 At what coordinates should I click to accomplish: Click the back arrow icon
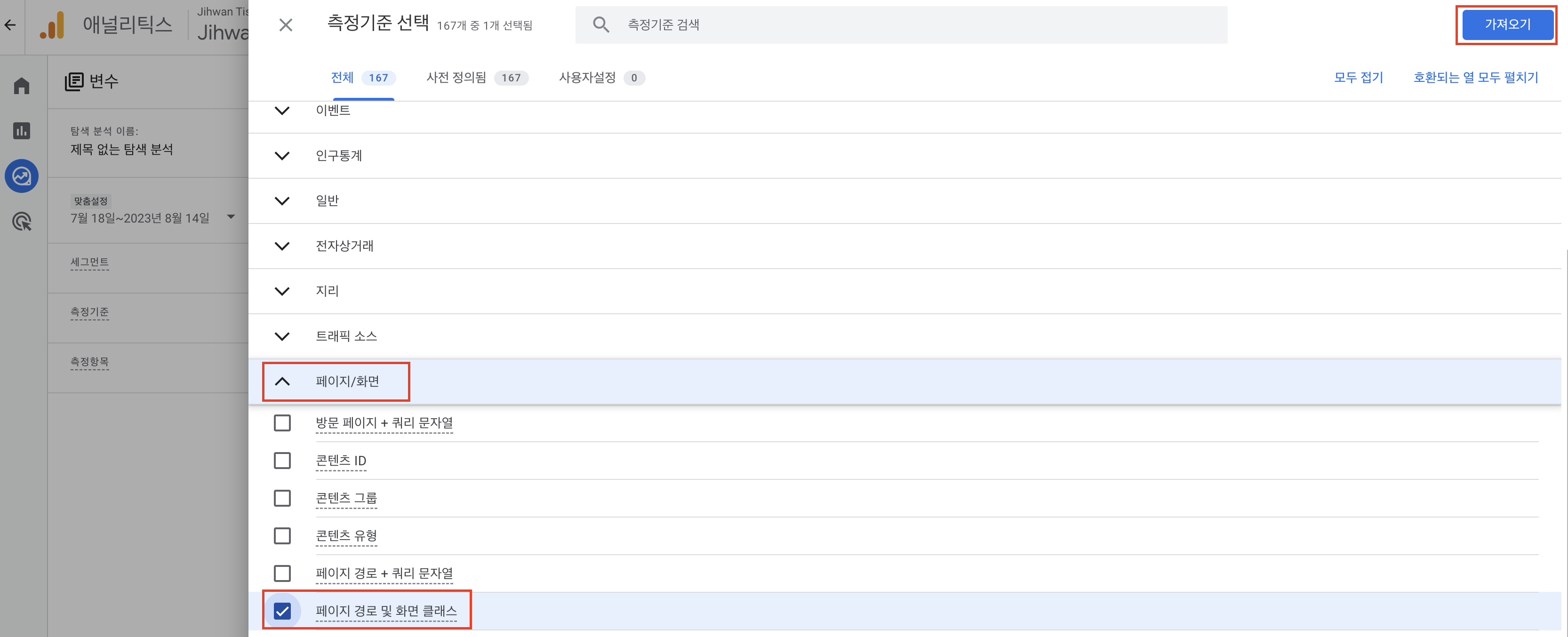click(x=10, y=25)
